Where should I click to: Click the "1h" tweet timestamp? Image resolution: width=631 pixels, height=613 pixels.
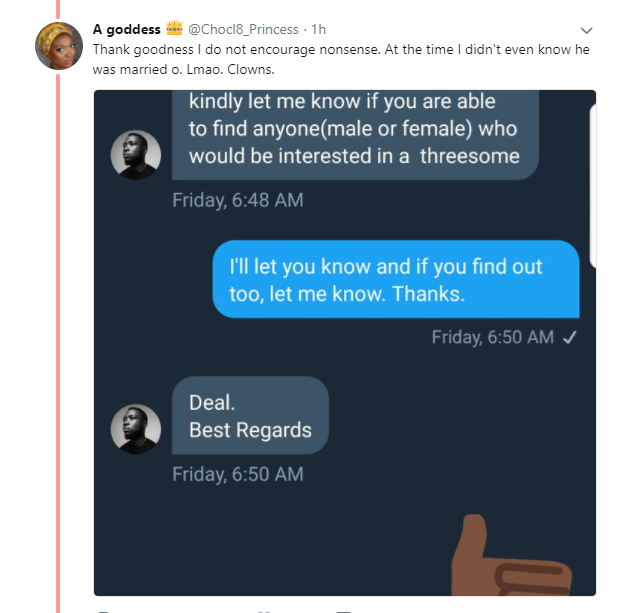pyautogui.click(x=320, y=29)
